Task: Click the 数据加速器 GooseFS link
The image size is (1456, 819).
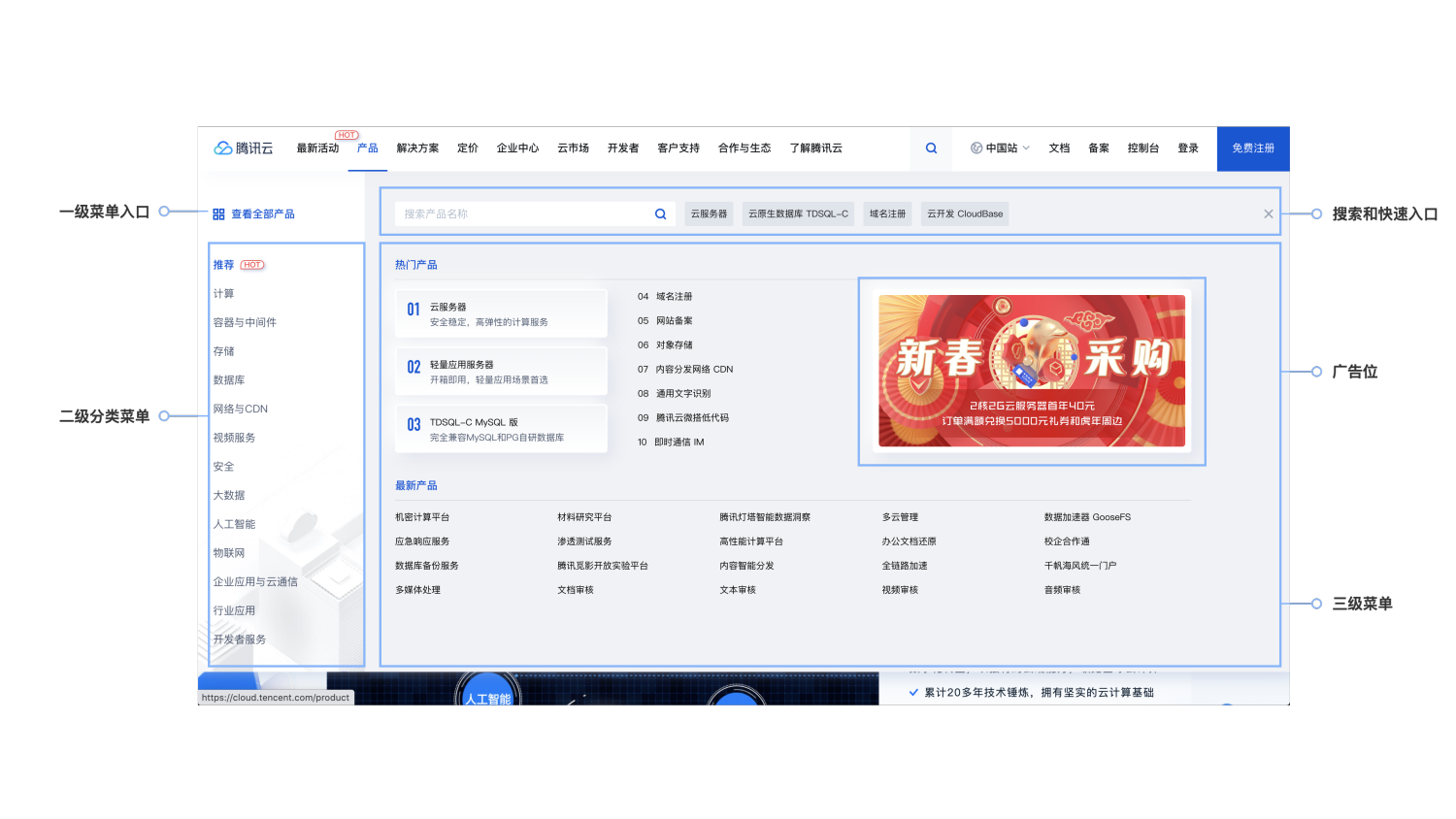Action: click(x=1087, y=517)
